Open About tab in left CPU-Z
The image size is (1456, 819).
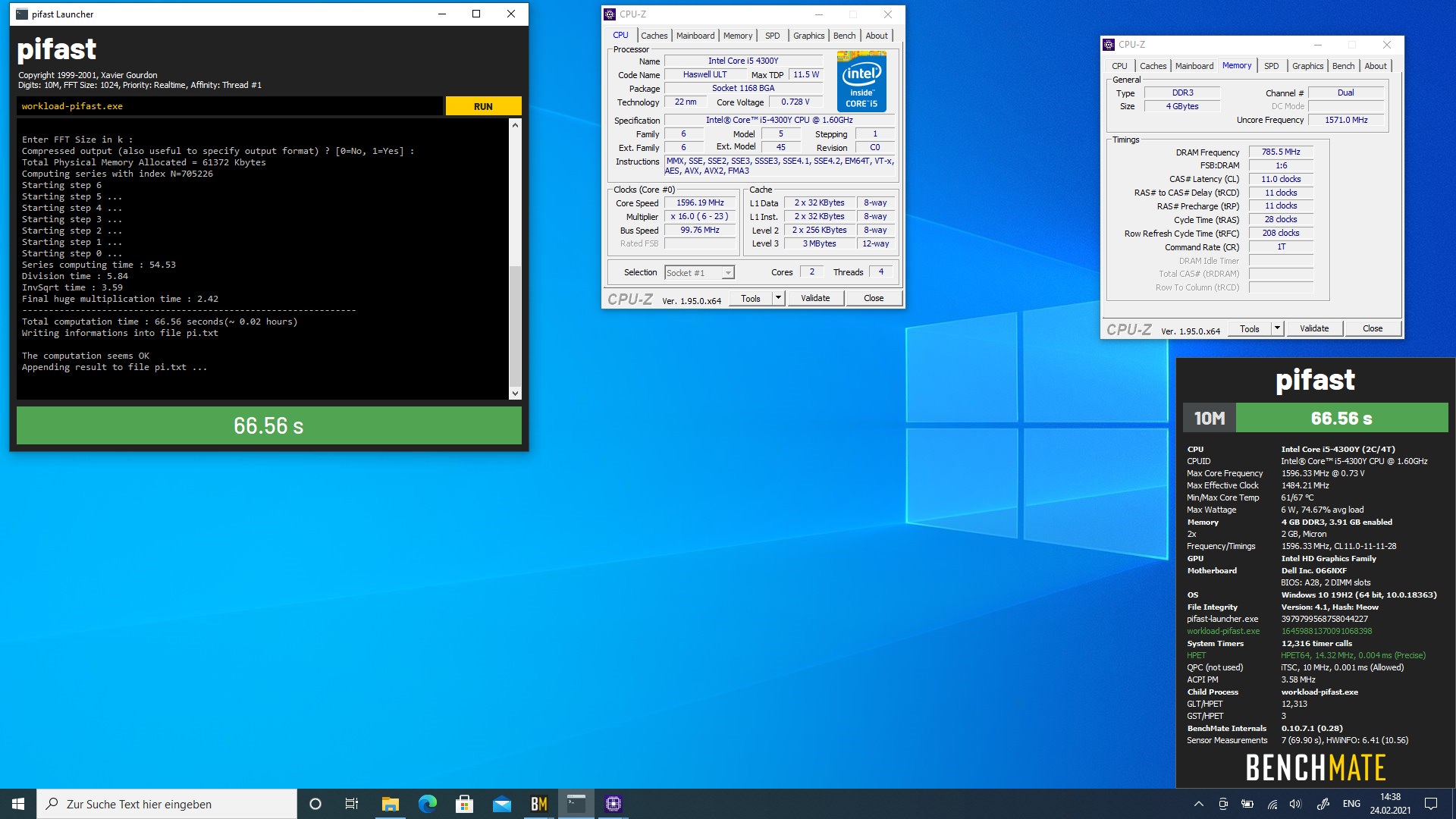[x=877, y=36]
